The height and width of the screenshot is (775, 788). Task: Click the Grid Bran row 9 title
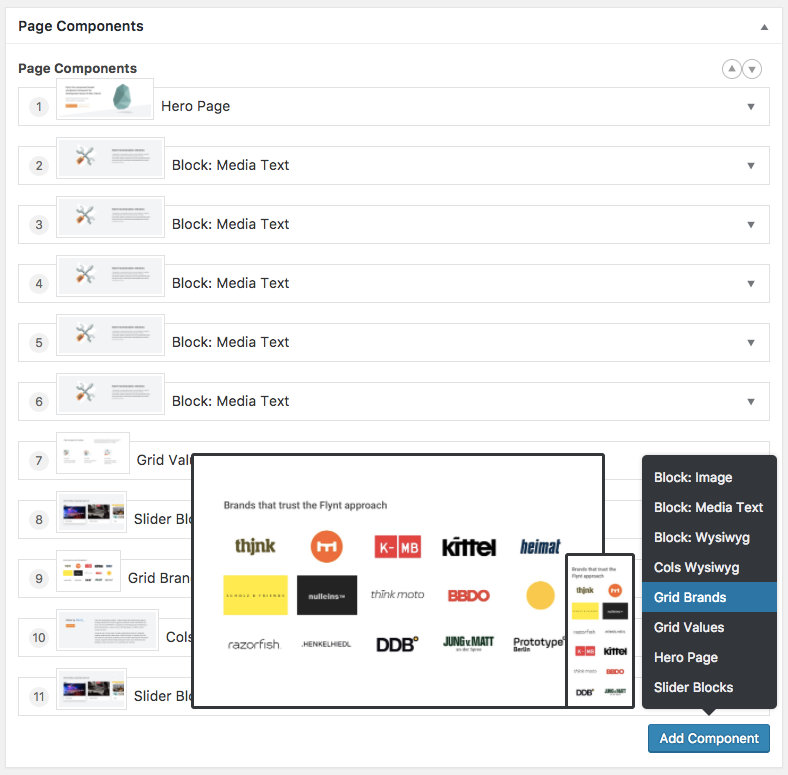(x=159, y=578)
